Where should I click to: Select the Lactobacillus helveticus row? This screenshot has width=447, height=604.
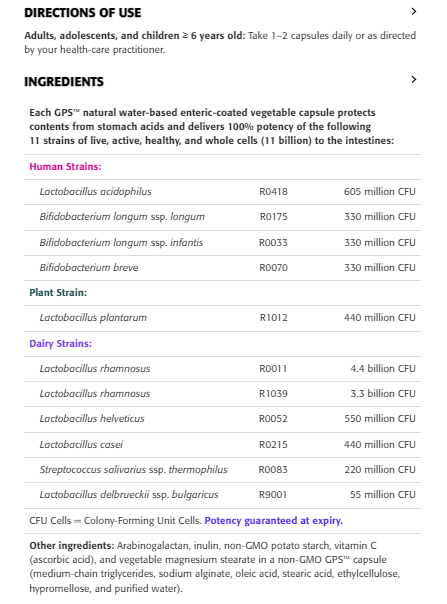(222, 419)
